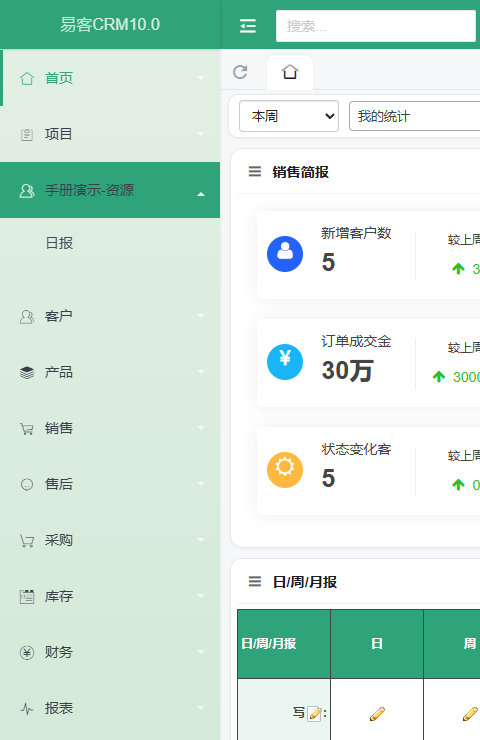
Task: Expand the 项目 menu arrow
Action: click(x=201, y=135)
